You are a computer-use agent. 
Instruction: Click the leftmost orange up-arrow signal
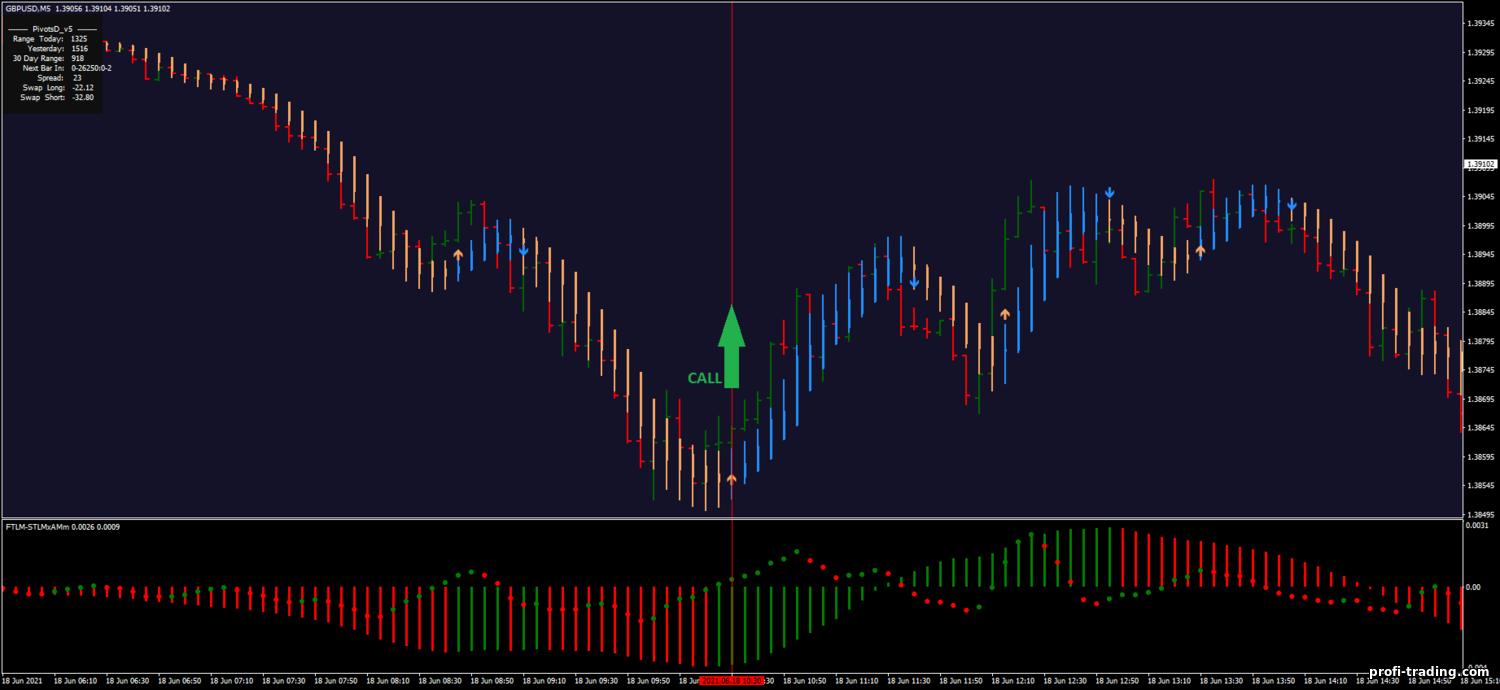coord(458,255)
